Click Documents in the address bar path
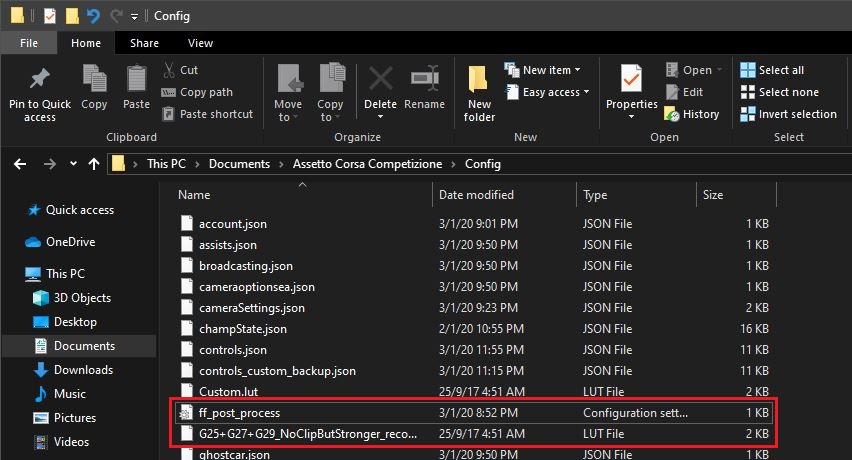The image size is (852, 460). (239, 164)
